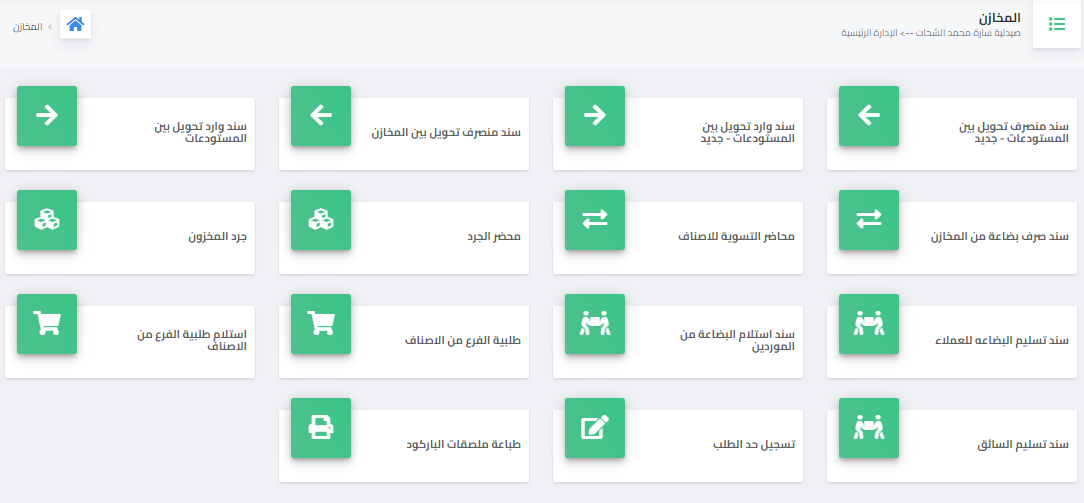The height and width of the screenshot is (503, 1084).
Task: Click the carry icon for سند استلام البضاعة
Action: (595, 324)
